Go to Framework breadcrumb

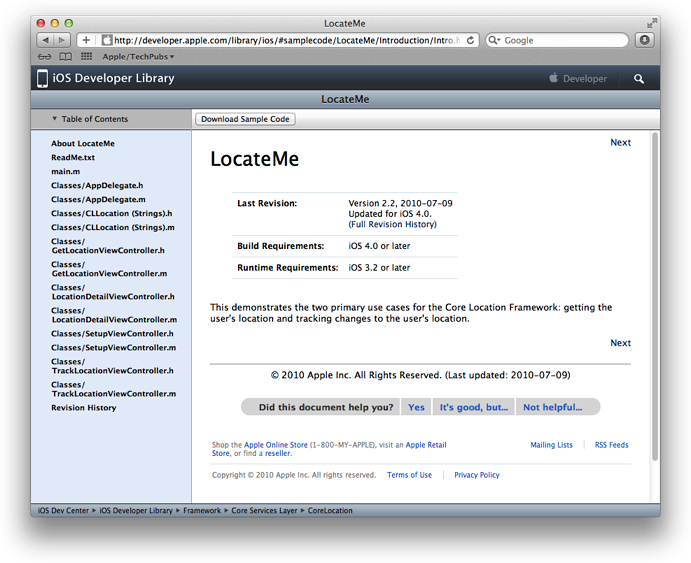pyautogui.click(x=202, y=511)
